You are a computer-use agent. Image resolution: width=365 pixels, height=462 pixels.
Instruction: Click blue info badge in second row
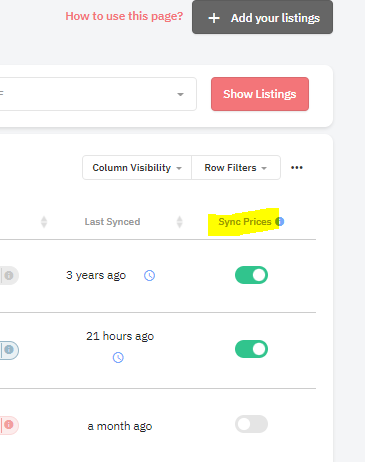click(x=9, y=350)
